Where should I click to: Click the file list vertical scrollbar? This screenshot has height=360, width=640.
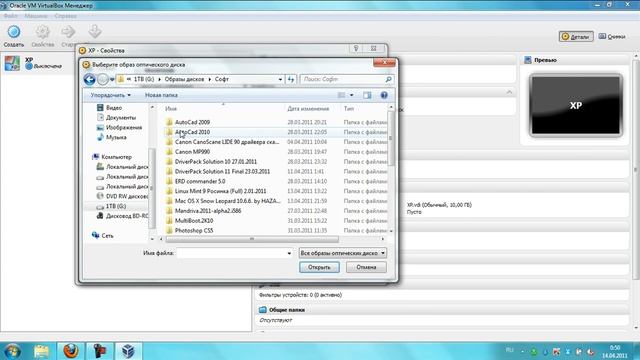click(391, 139)
